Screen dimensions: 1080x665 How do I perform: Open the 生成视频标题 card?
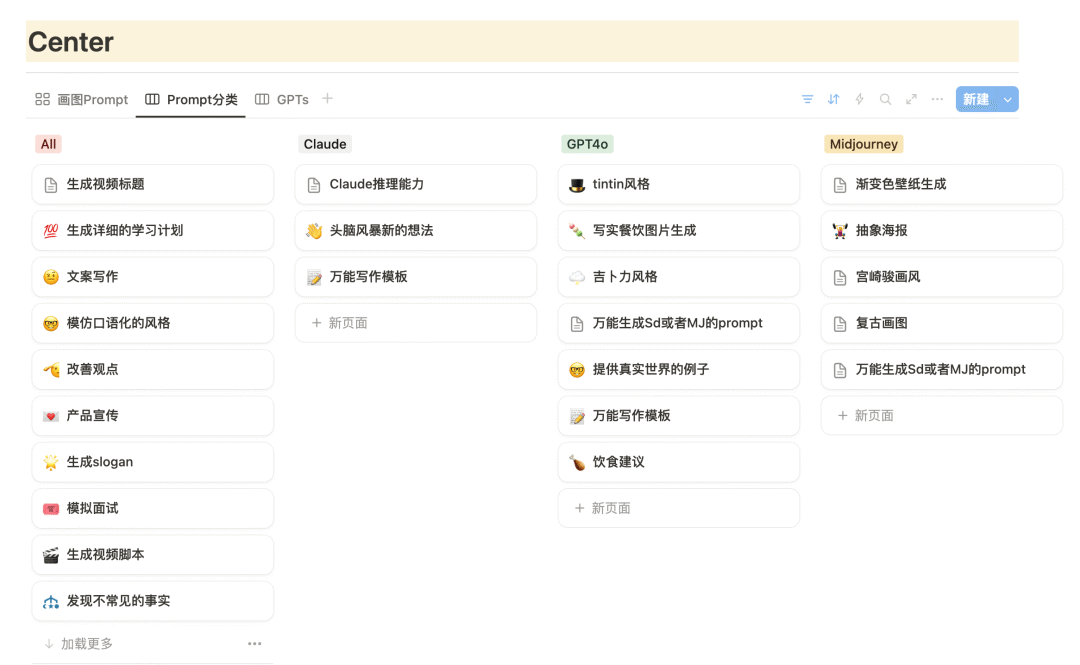click(153, 185)
